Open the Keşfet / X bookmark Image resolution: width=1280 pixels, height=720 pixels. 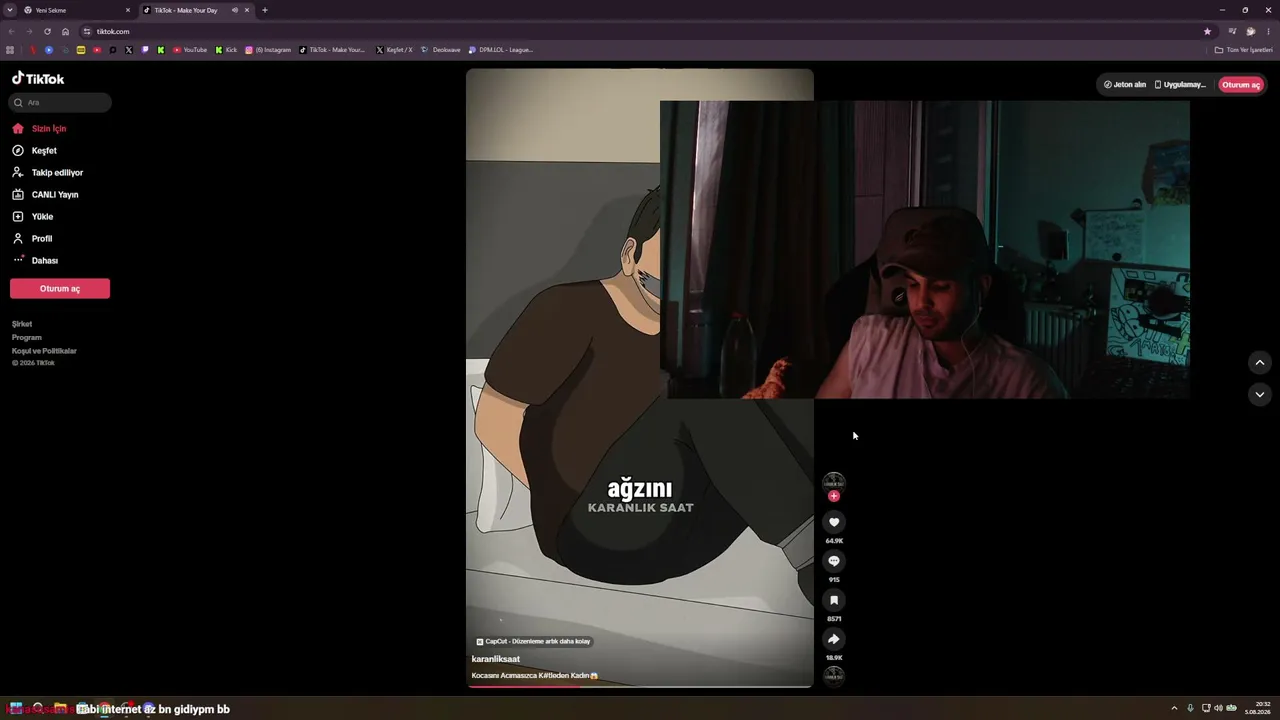click(394, 50)
